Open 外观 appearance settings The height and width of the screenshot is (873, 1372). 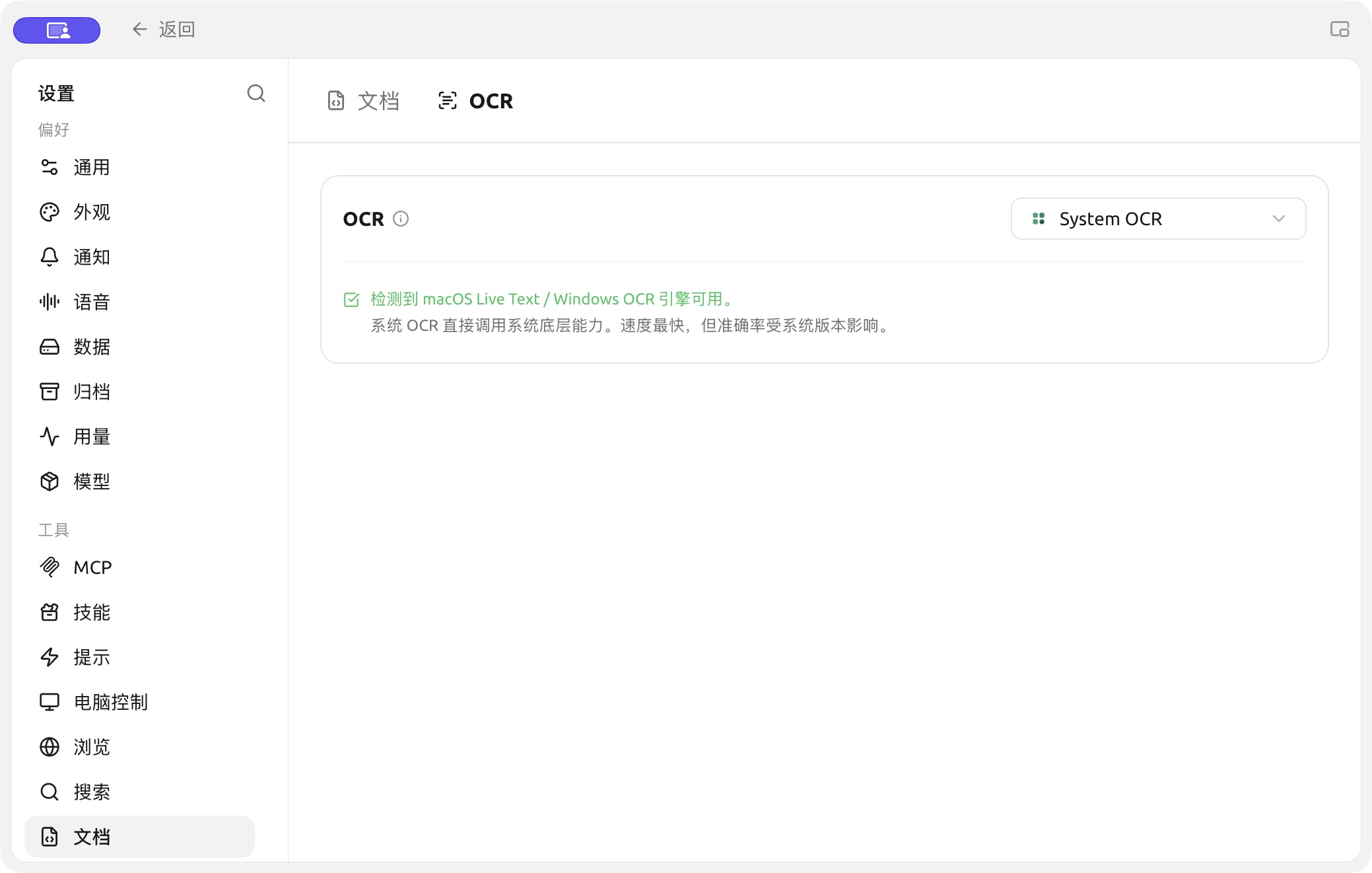[x=139, y=212]
